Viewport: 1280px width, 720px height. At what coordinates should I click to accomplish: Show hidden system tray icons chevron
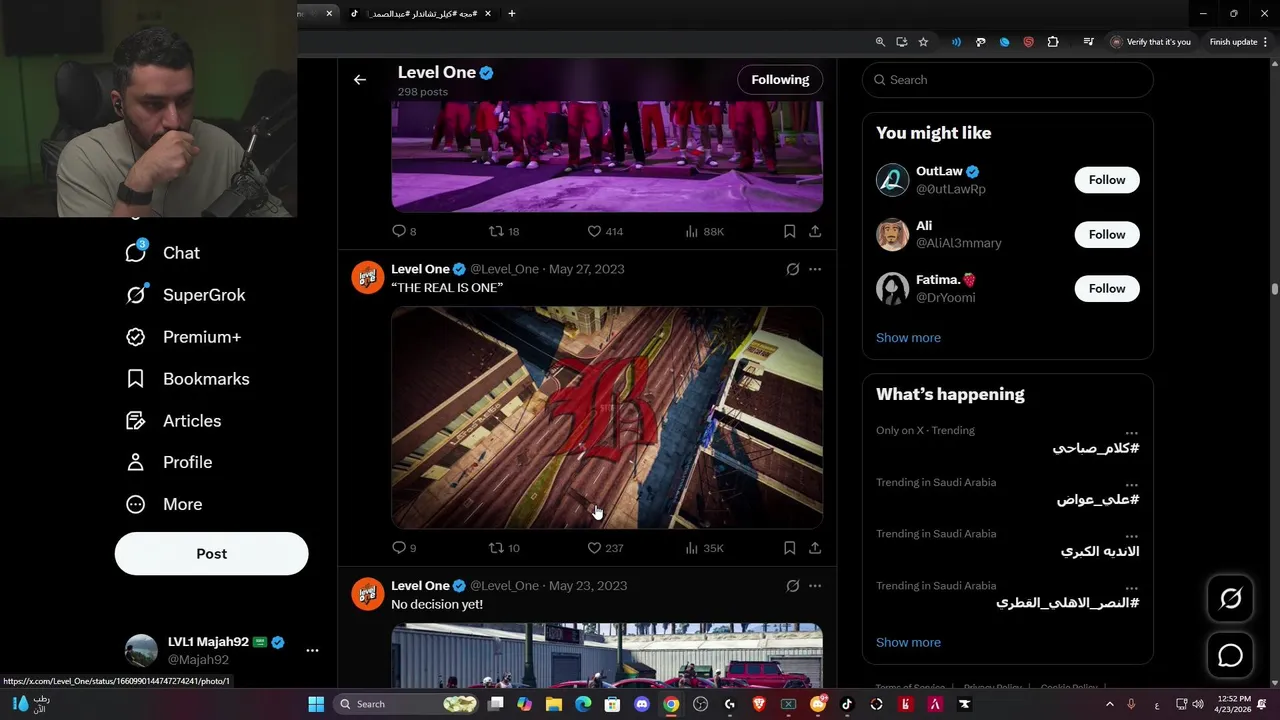point(1110,704)
